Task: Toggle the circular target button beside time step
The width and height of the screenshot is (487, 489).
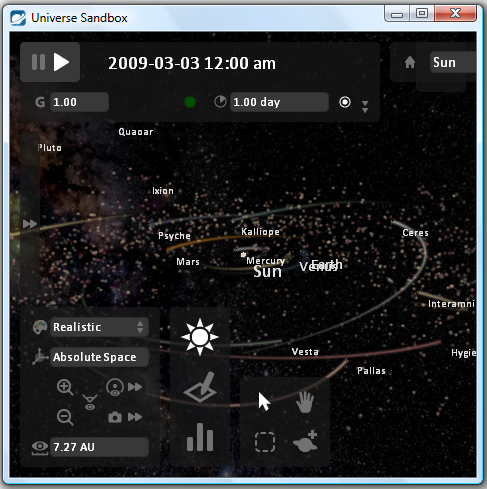Action: click(x=345, y=102)
